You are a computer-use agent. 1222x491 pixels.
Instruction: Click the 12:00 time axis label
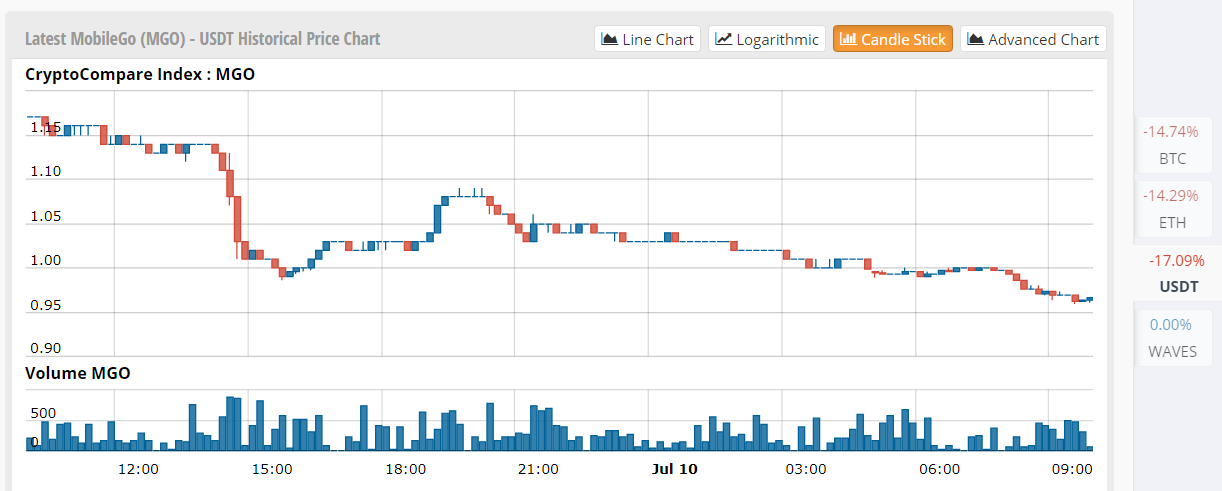(x=138, y=468)
